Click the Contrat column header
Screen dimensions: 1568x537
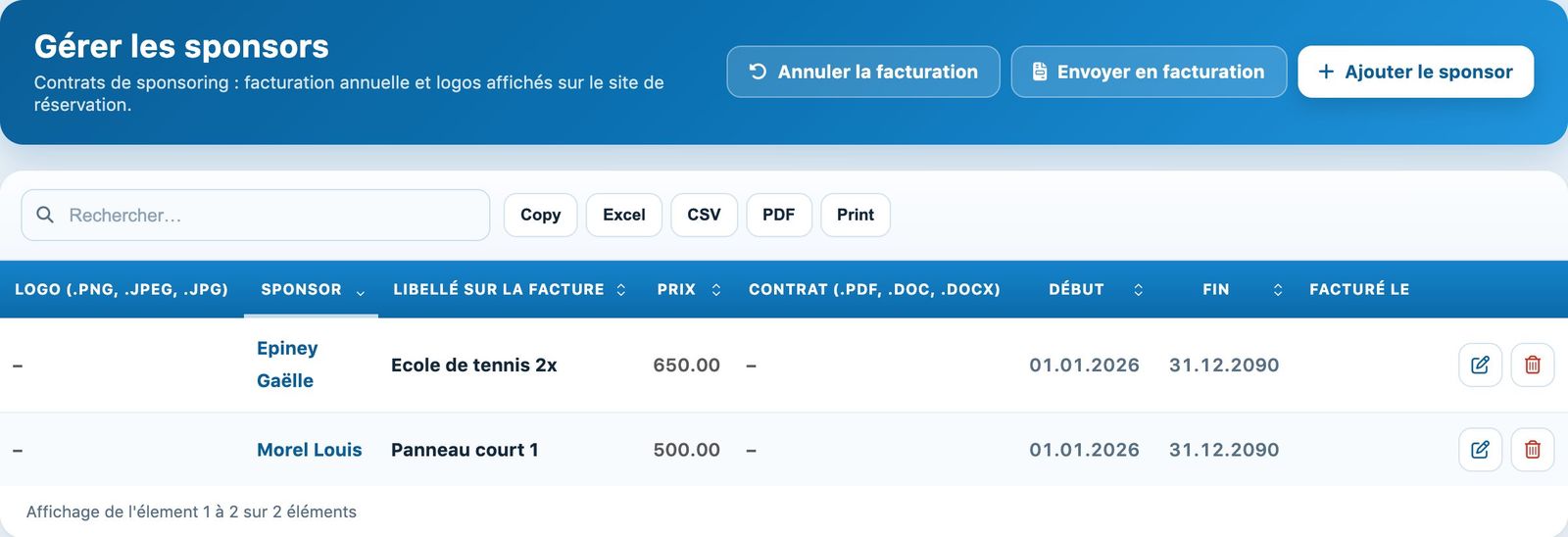click(874, 289)
